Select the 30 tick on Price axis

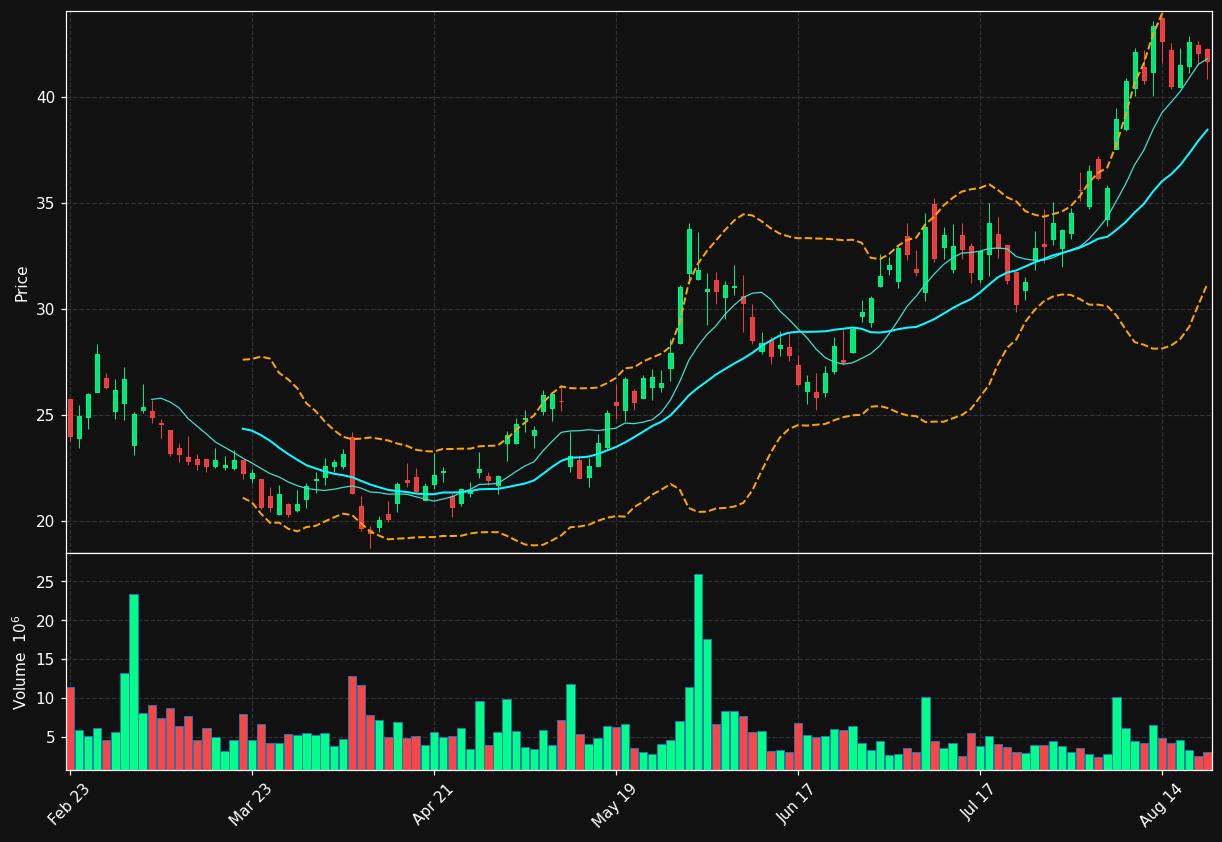[x=48, y=309]
